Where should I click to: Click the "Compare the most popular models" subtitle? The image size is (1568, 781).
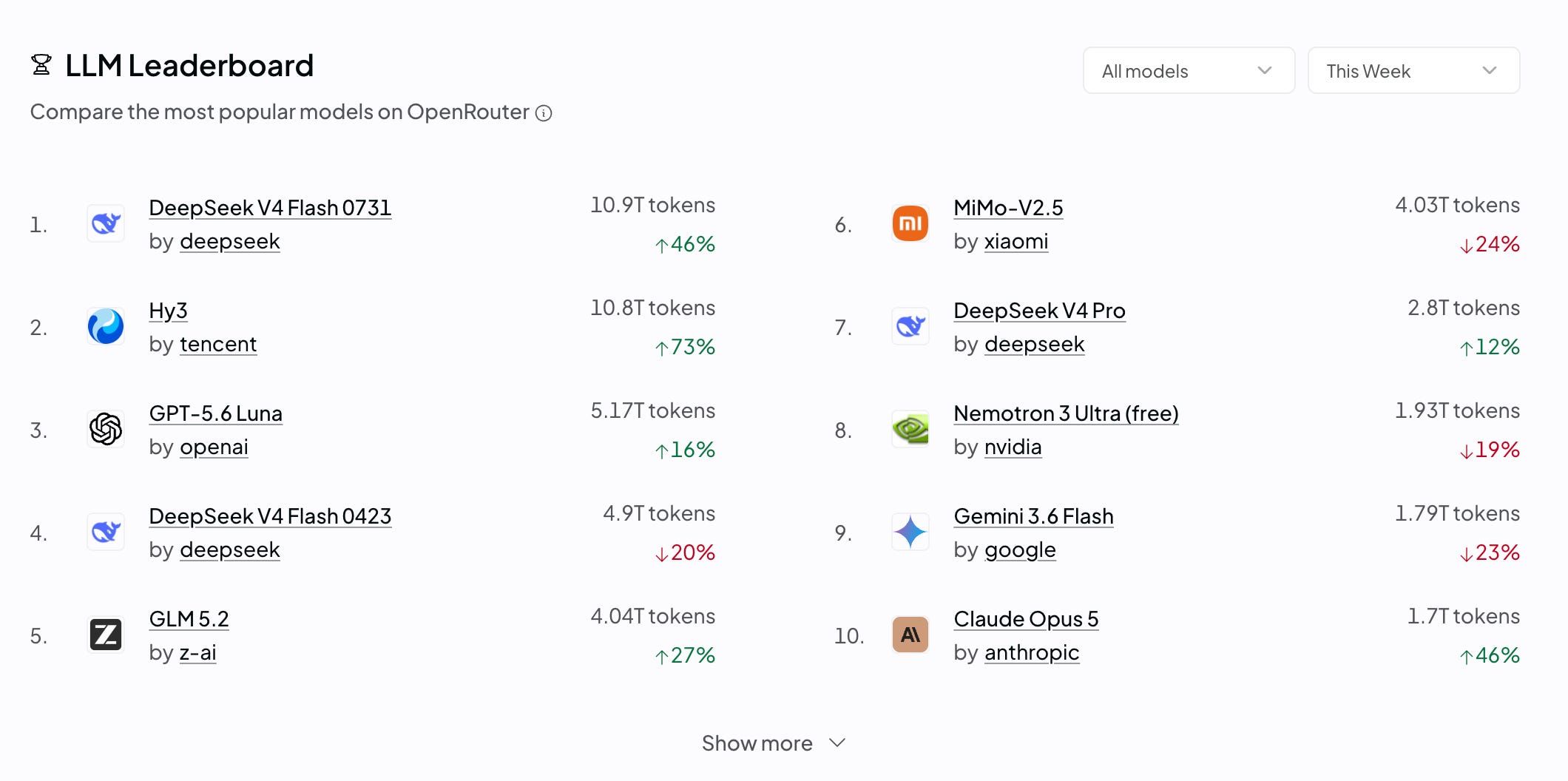[x=280, y=112]
